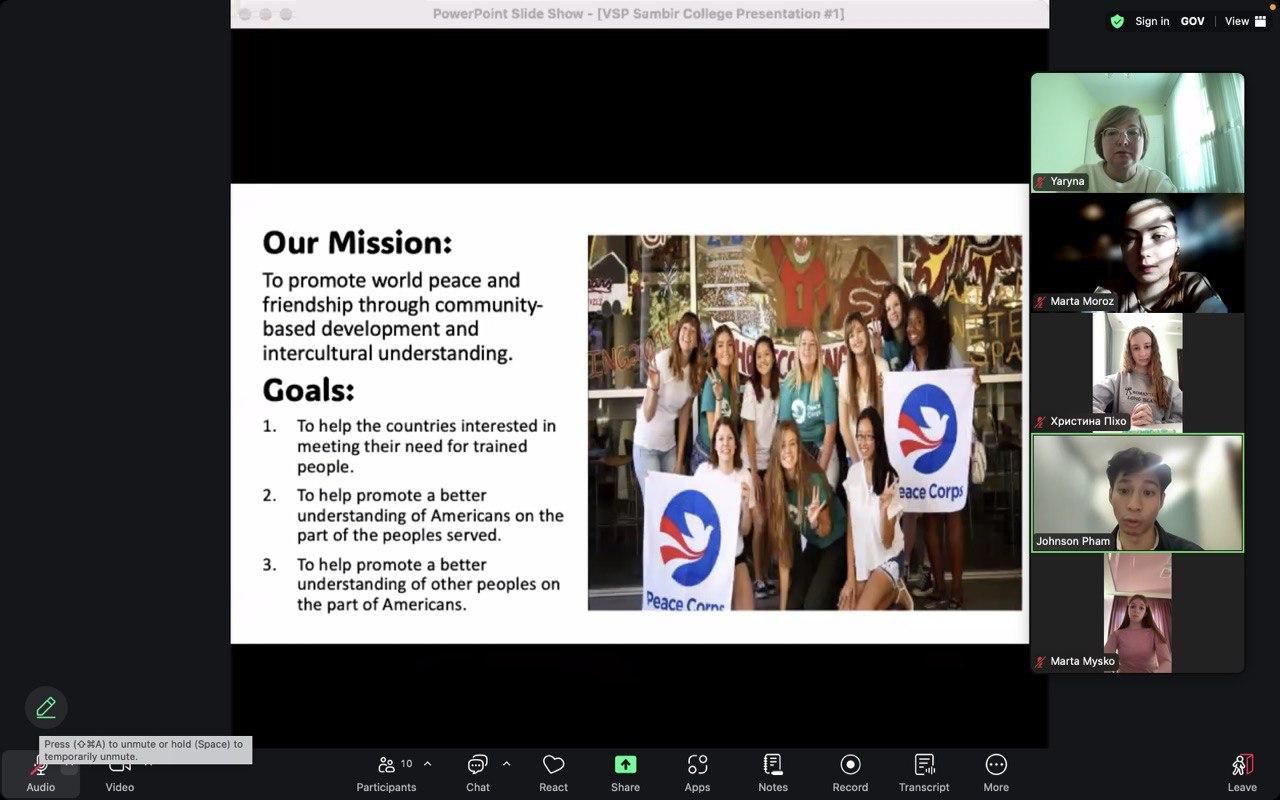Viewport: 1280px width, 800px height.
Task: Click the Yaryna name label
Action: (1067, 181)
